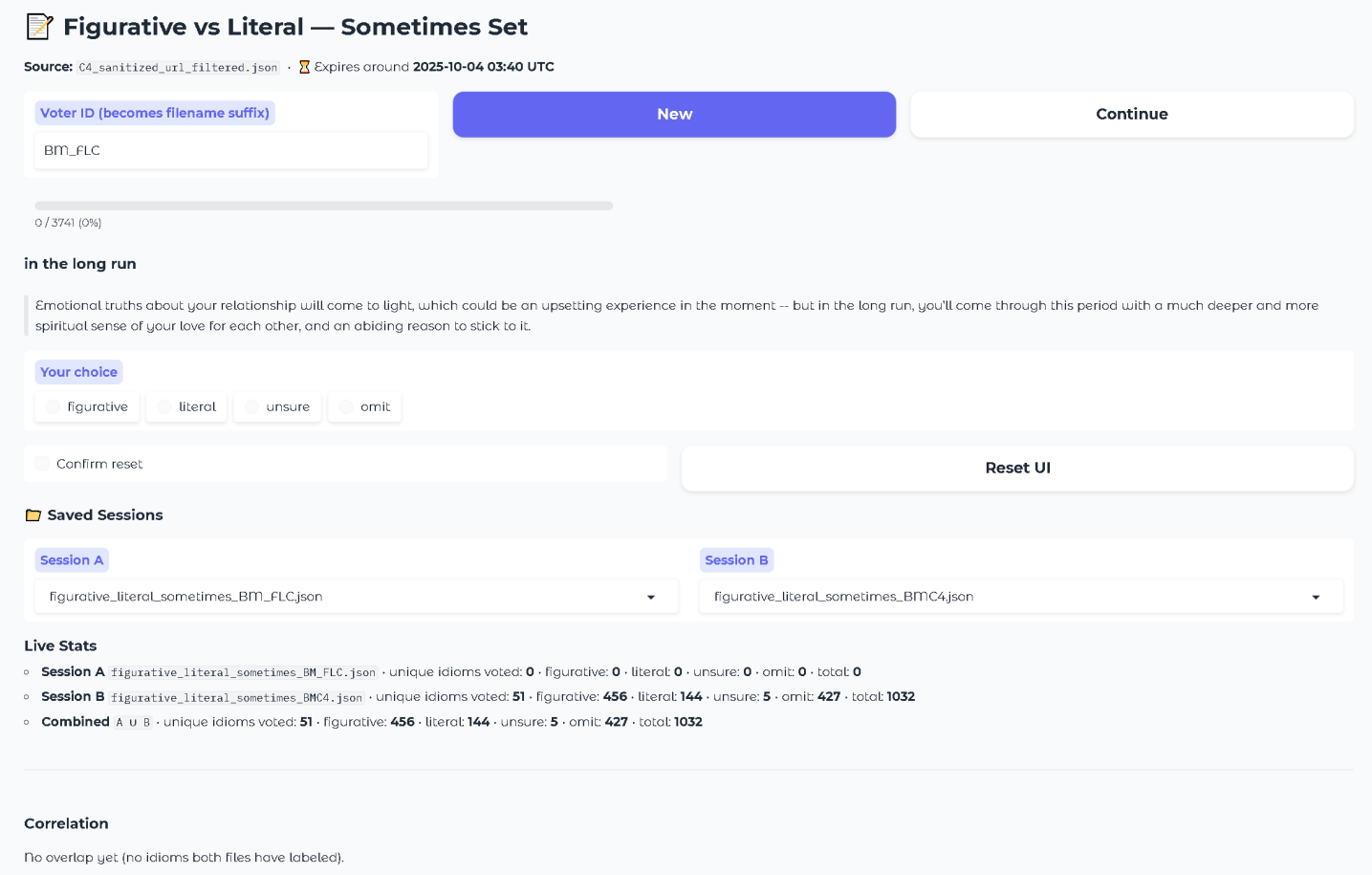Choose the literal radio option
The image size is (1372, 875).
(x=164, y=407)
